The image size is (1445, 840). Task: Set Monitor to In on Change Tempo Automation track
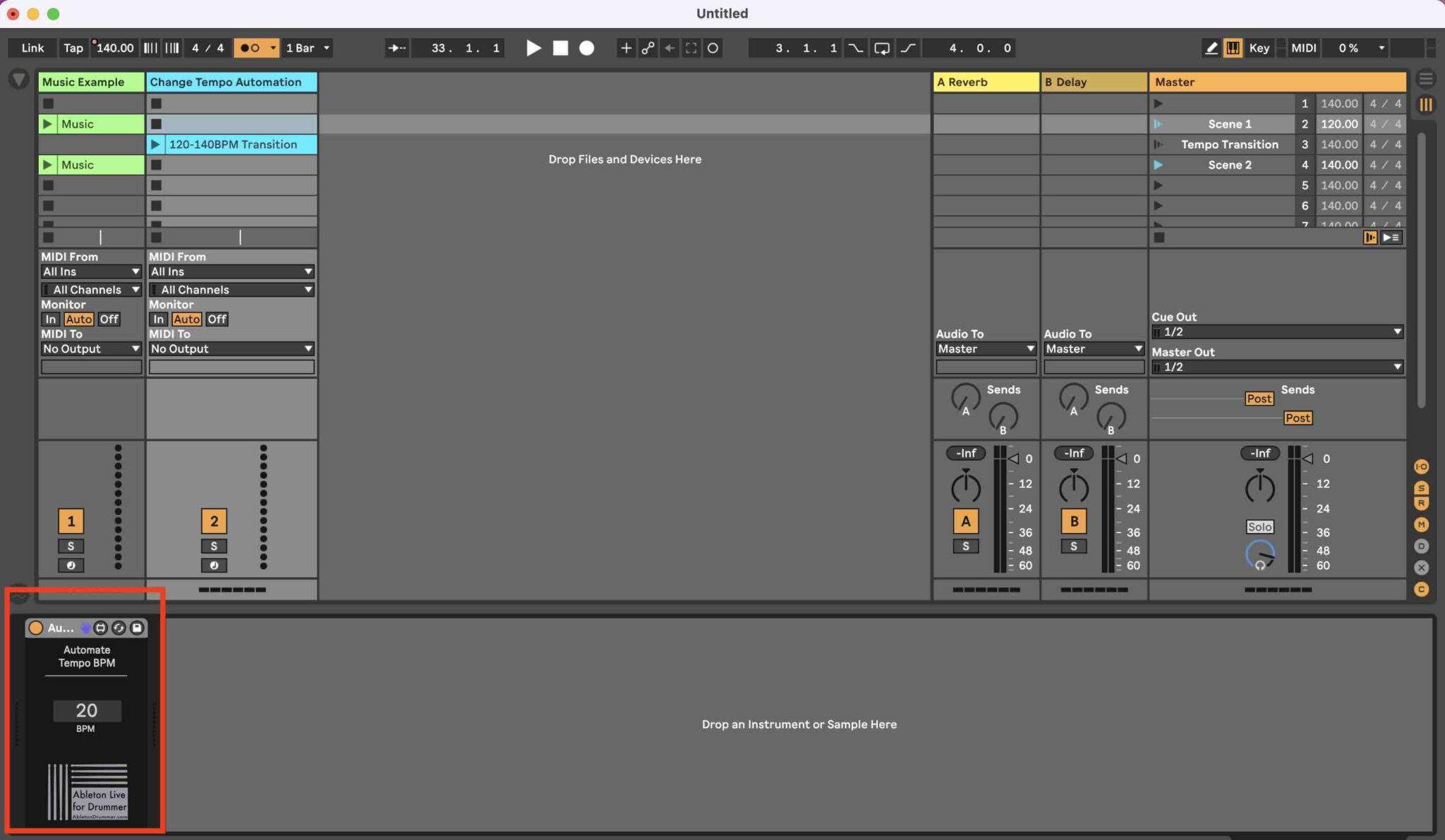coord(158,319)
